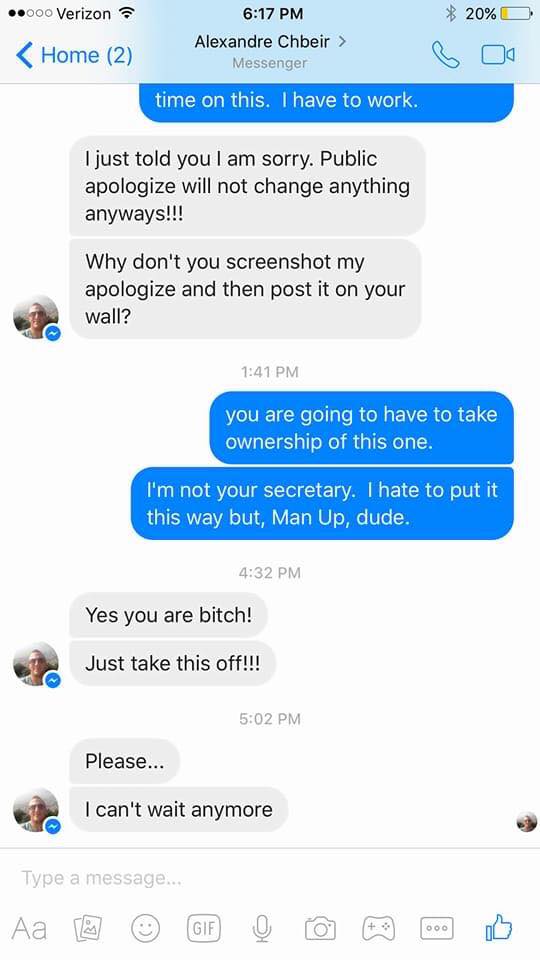540x960 pixels.
Task: Select the 'Just take this off!!!' message
Action: click(172, 663)
